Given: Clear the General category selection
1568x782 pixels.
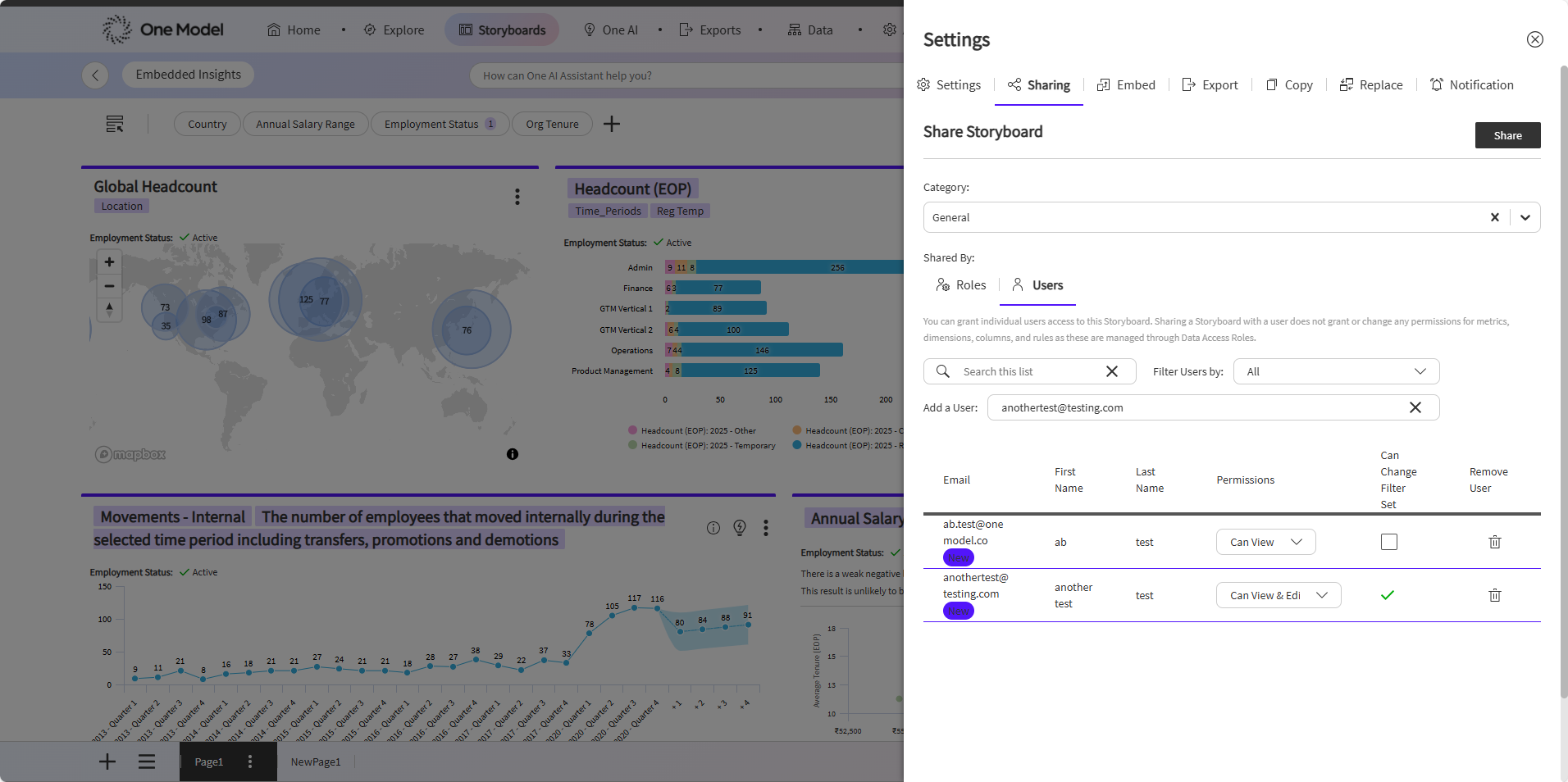Looking at the screenshot, I should 1494,217.
